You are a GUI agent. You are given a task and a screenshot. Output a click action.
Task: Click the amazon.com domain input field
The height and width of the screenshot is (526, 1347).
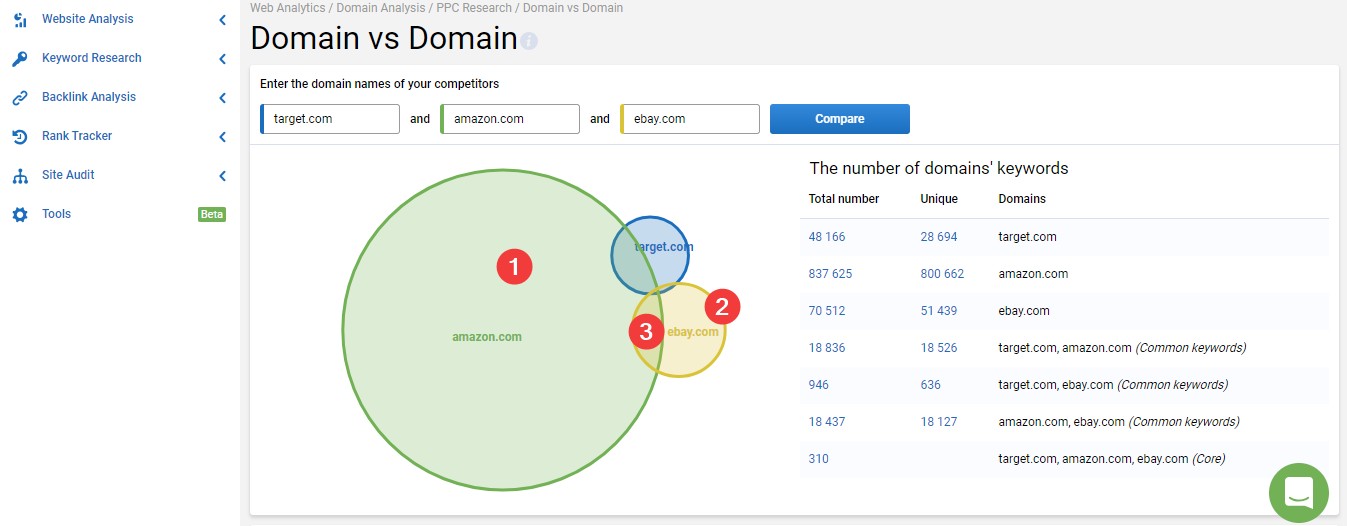coord(510,119)
